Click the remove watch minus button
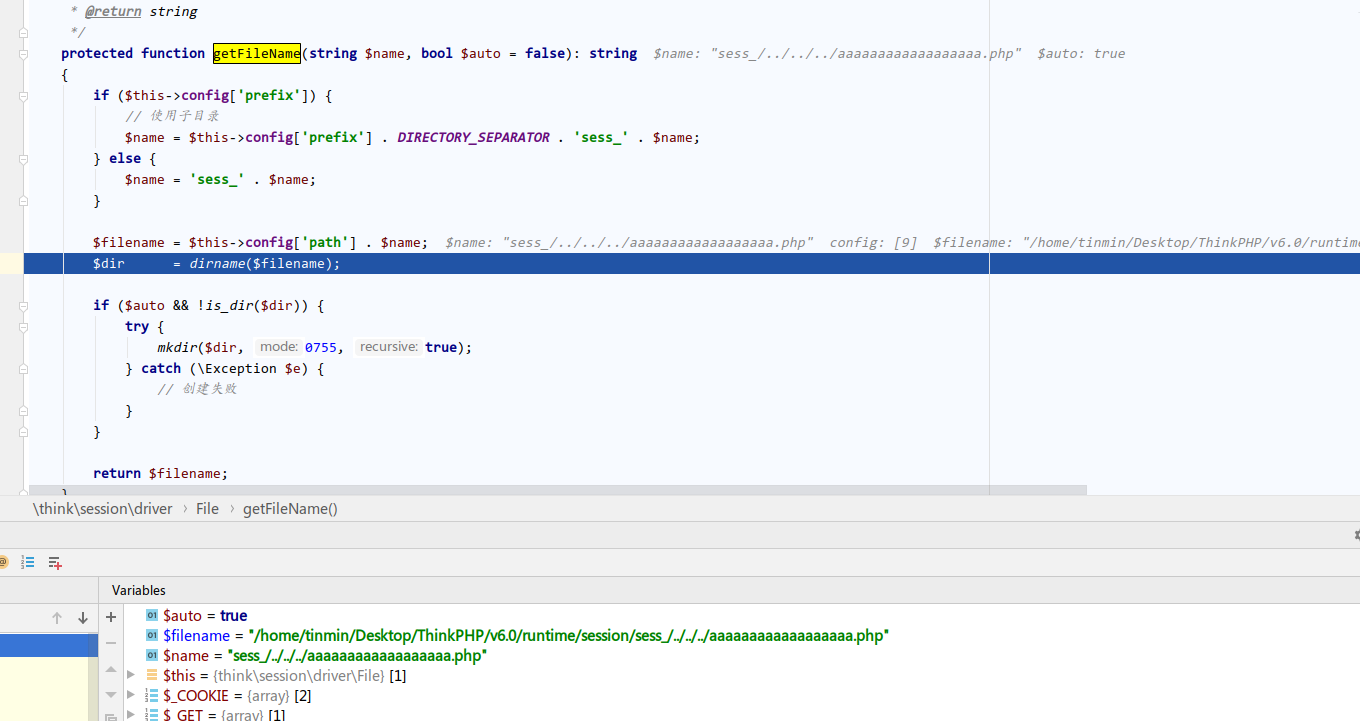This screenshot has height=721, width=1360. (x=111, y=641)
